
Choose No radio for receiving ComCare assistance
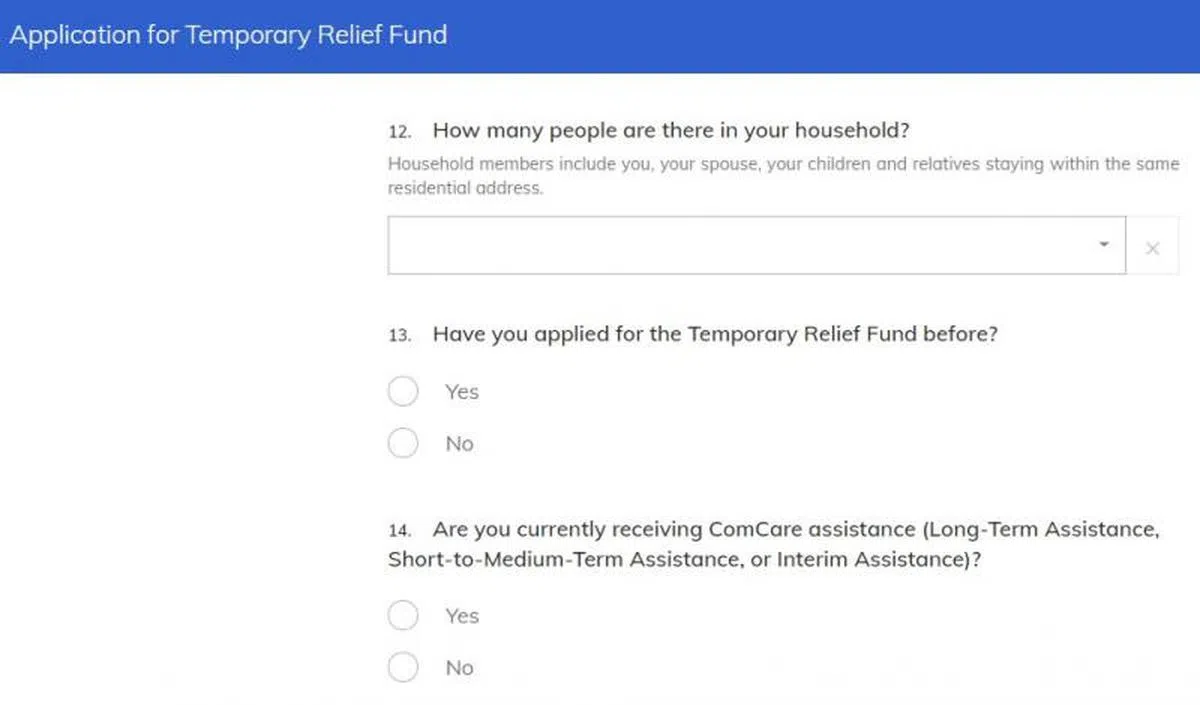tap(403, 667)
